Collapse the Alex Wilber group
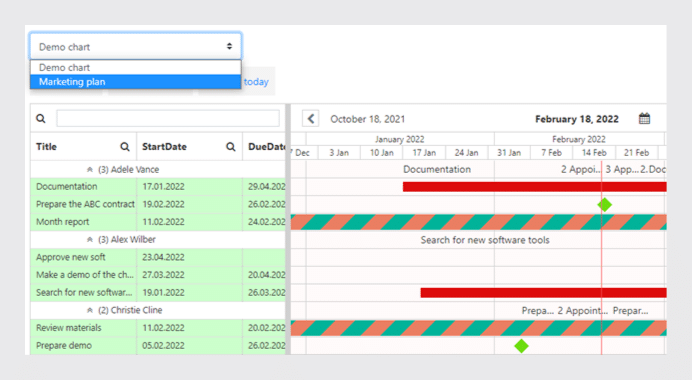This screenshot has height=380, width=692. 90,240
